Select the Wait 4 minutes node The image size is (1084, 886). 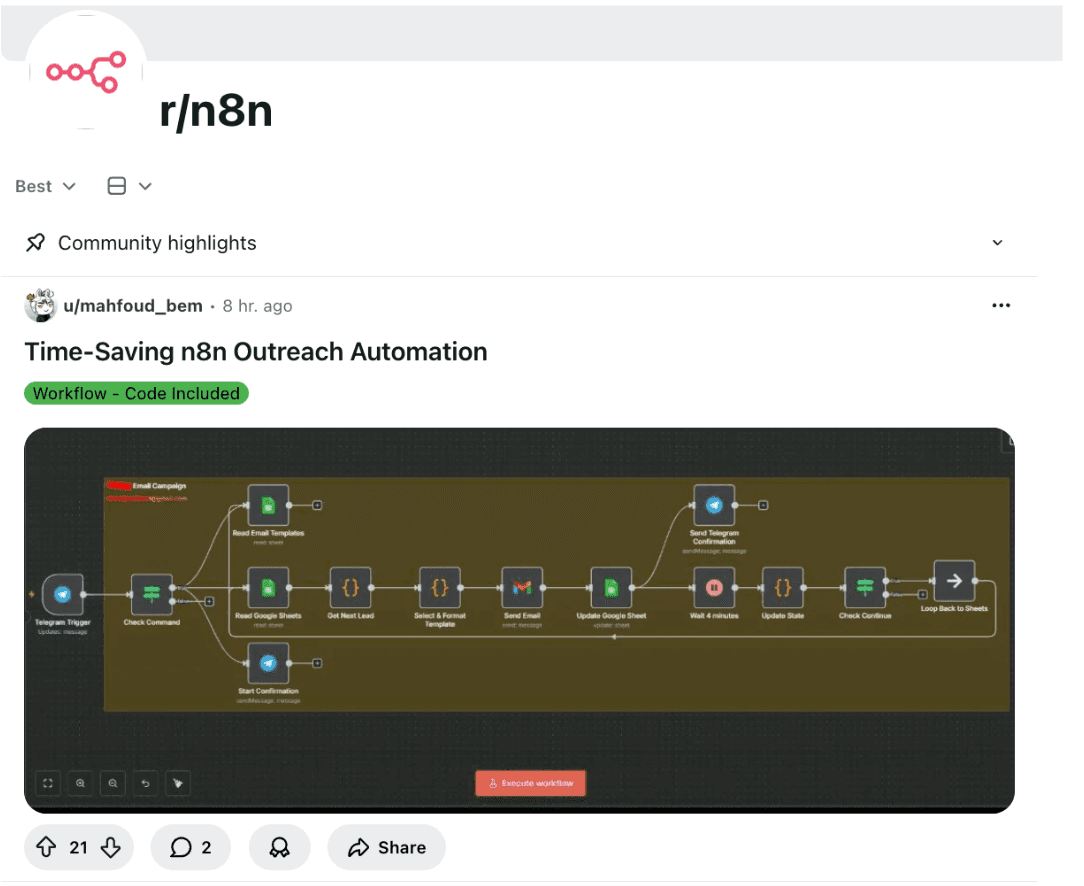(714, 587)
